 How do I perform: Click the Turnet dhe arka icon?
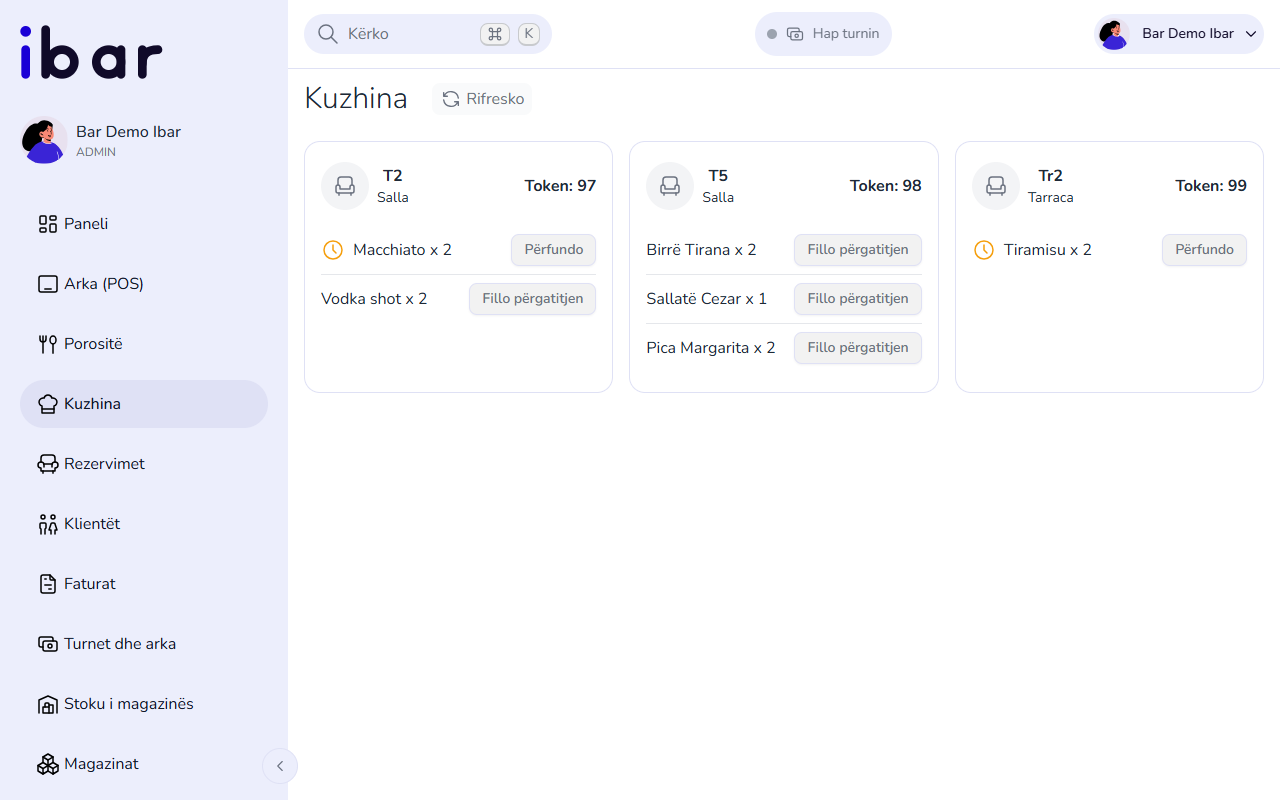48,644
